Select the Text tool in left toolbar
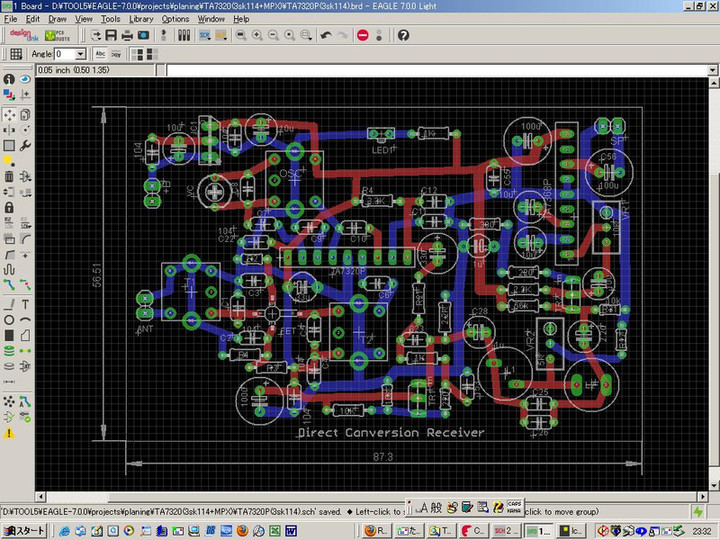 pyautogui.click(x=25, y=304)
